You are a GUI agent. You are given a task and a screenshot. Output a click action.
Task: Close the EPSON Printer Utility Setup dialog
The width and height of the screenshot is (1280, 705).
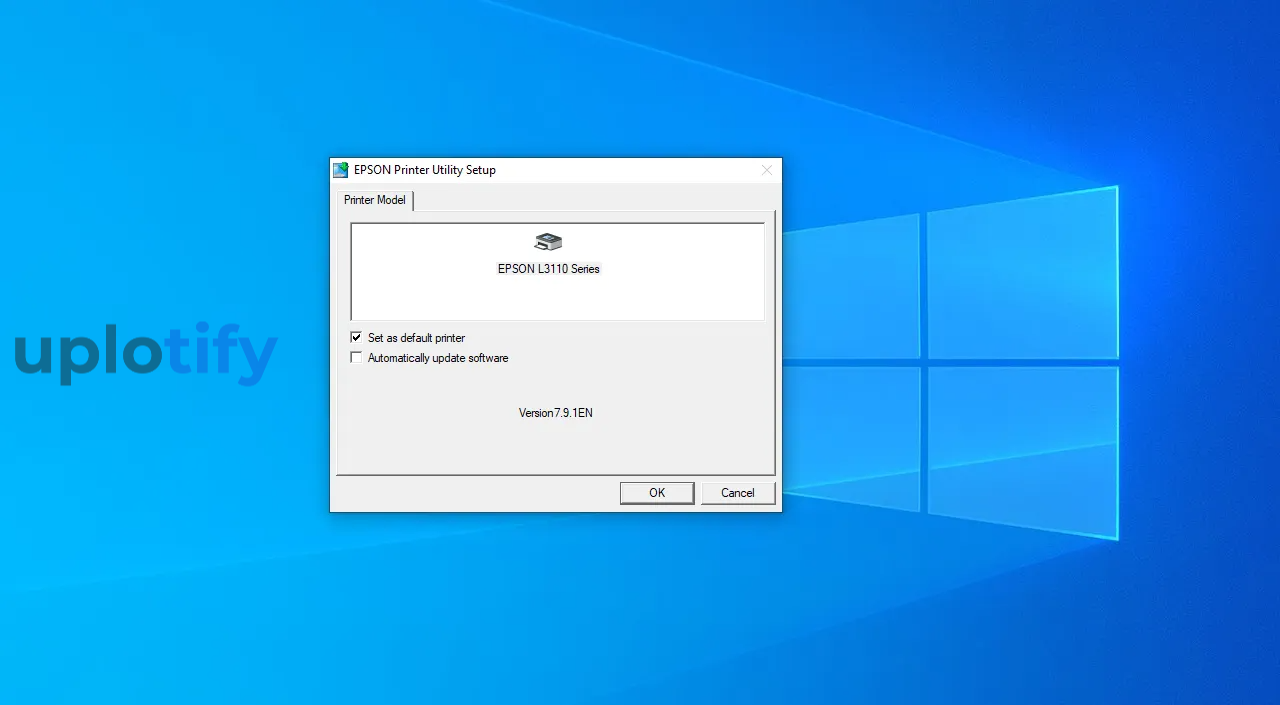pyautogui.click(x=767, y=170)
